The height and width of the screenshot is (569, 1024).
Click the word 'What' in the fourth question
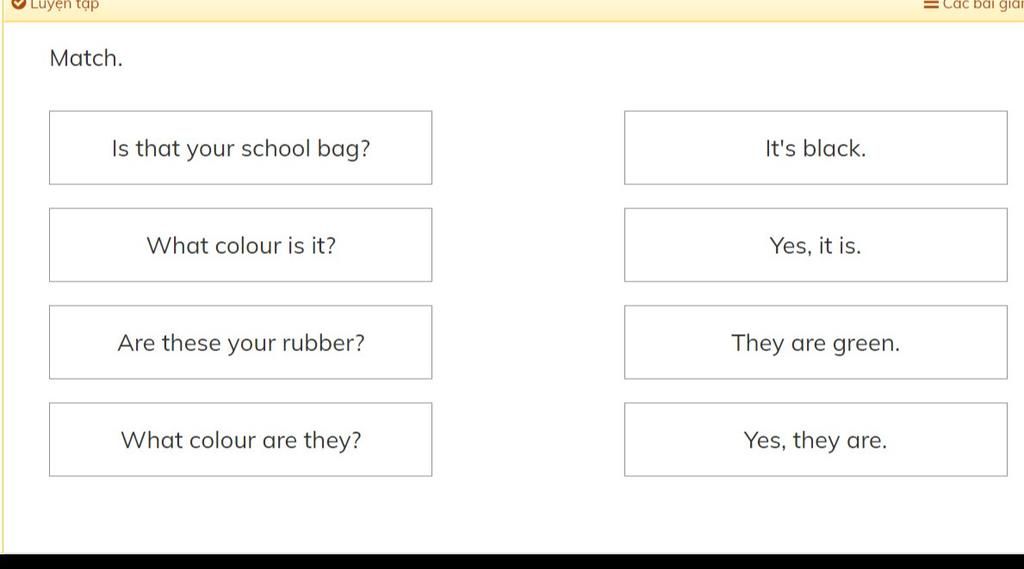[152, 440]
